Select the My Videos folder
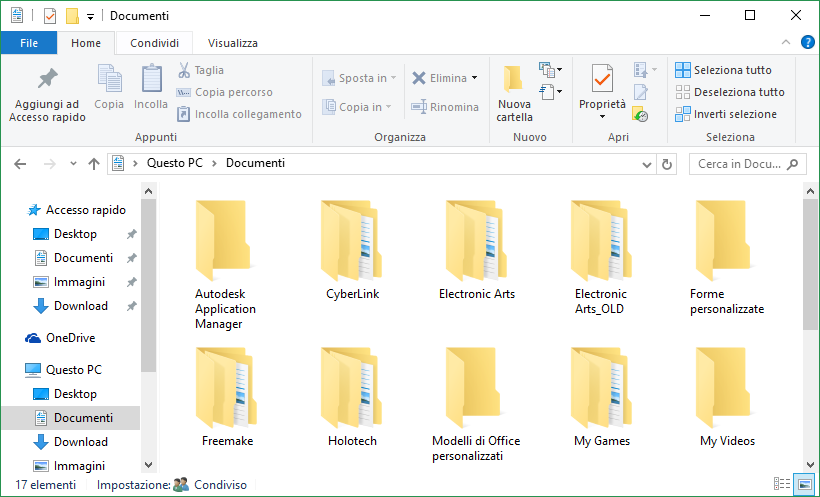 coord(727,397)
